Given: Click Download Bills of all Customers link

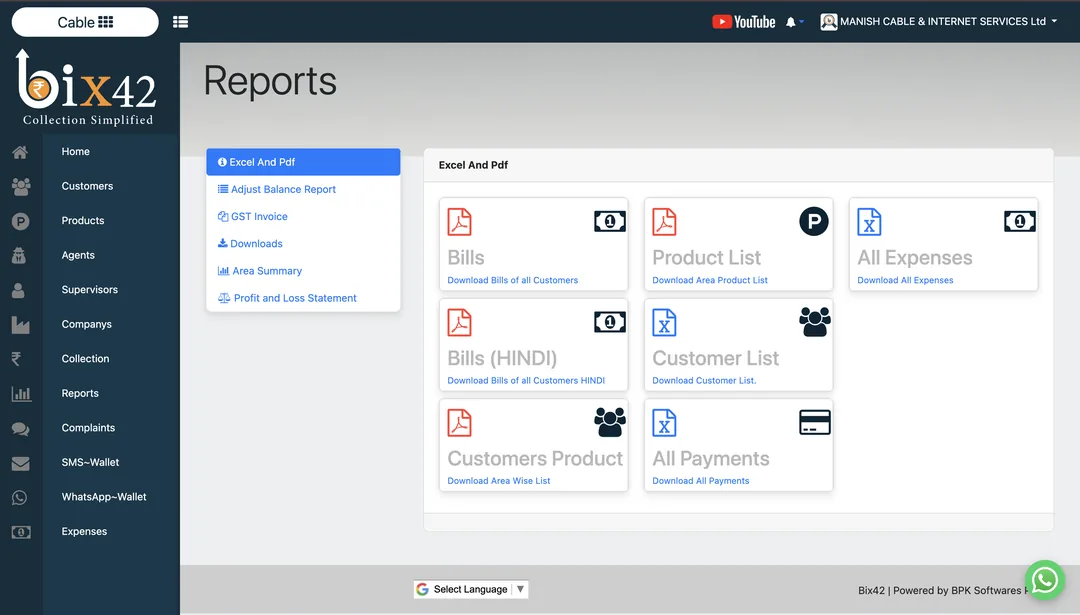Looking at the screenshot, I should click(x=512, y=280).
